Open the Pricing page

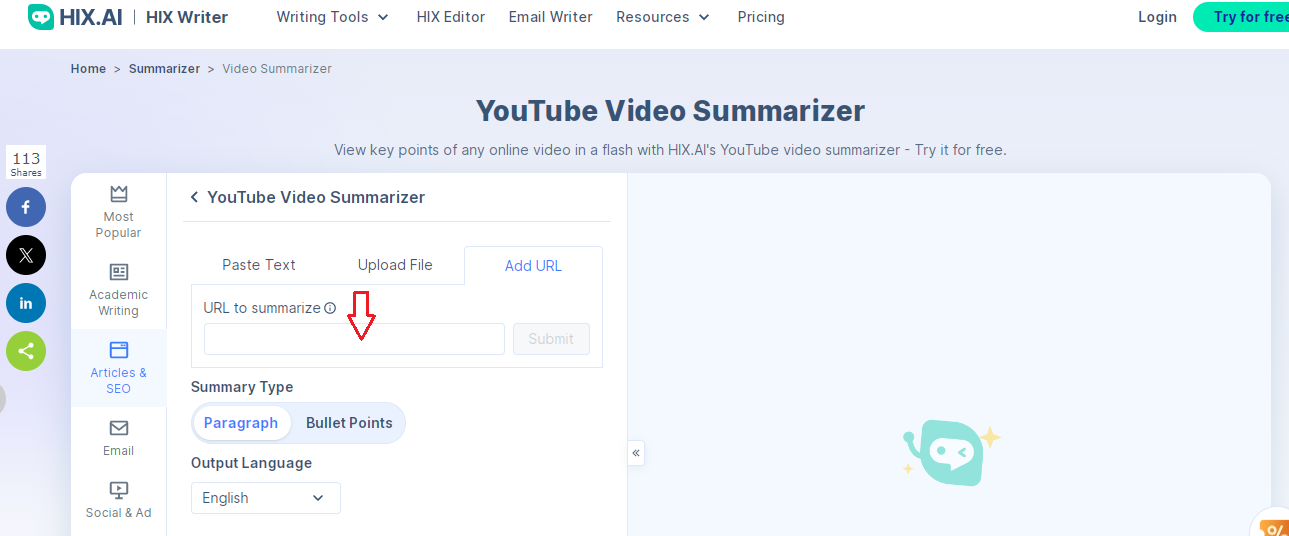pyautogui.click(x=761, y=17)
